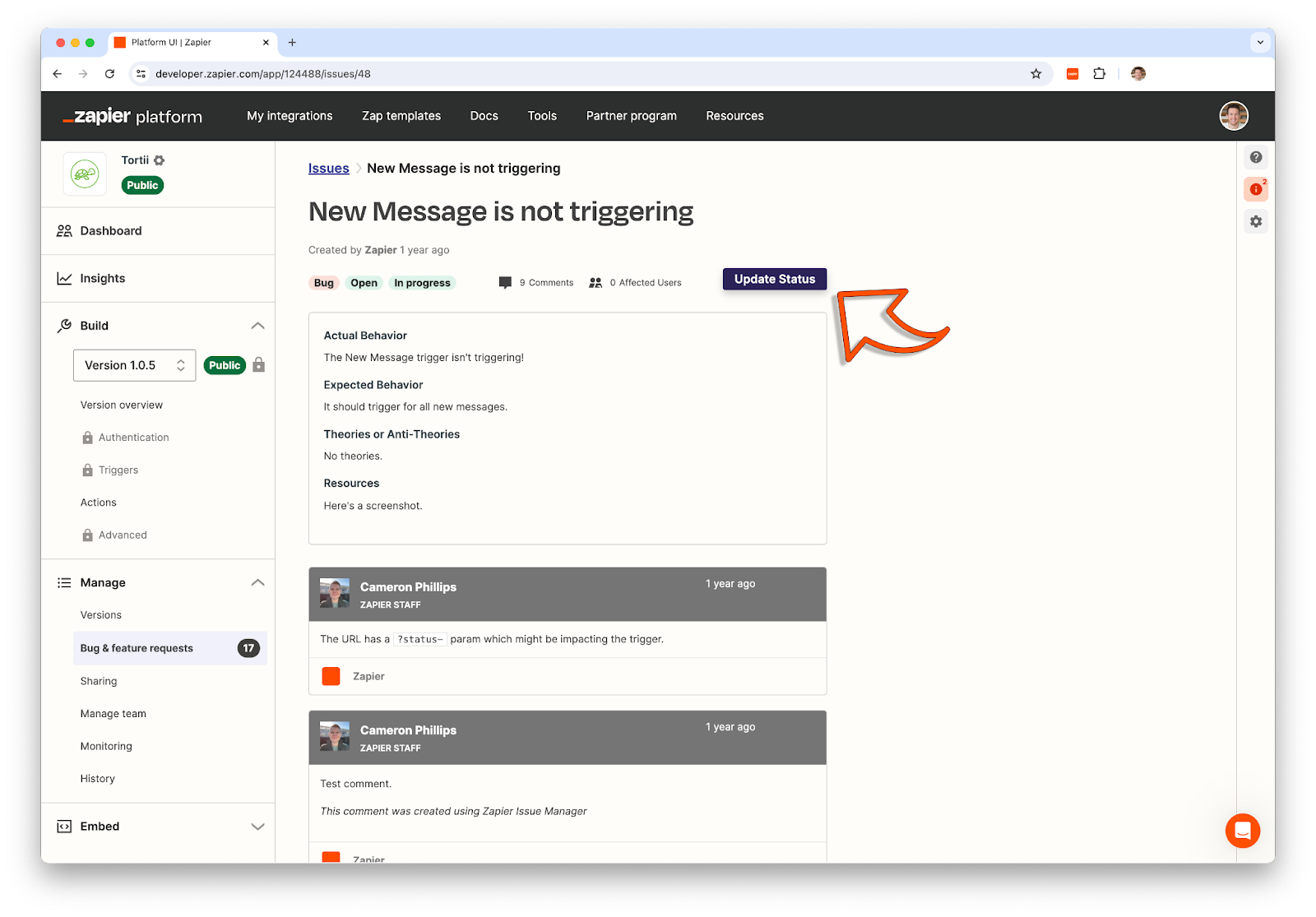Open Partner program in top nav
The image size is (1316, 917).
click(632, 116)
